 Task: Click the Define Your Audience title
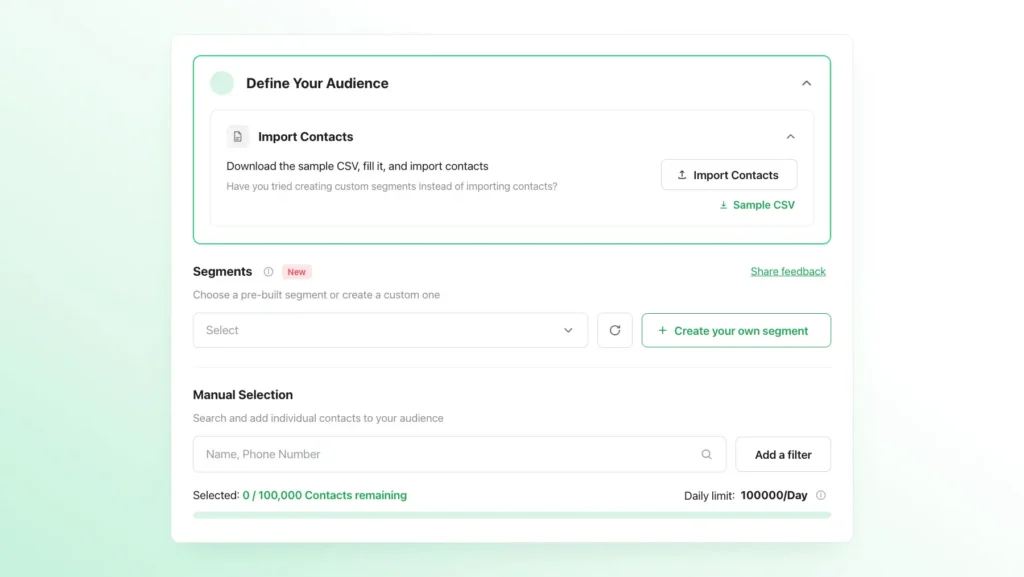[x=317, y=84]
